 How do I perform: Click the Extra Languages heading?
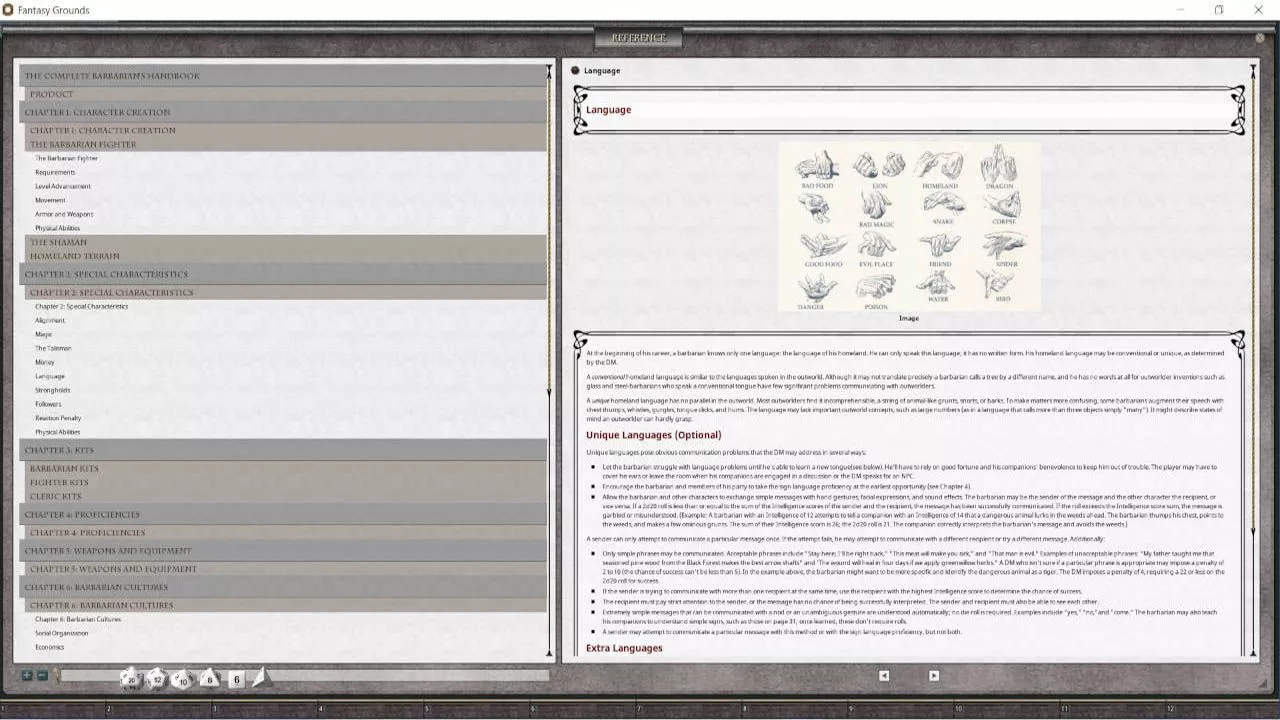(624, 648)
